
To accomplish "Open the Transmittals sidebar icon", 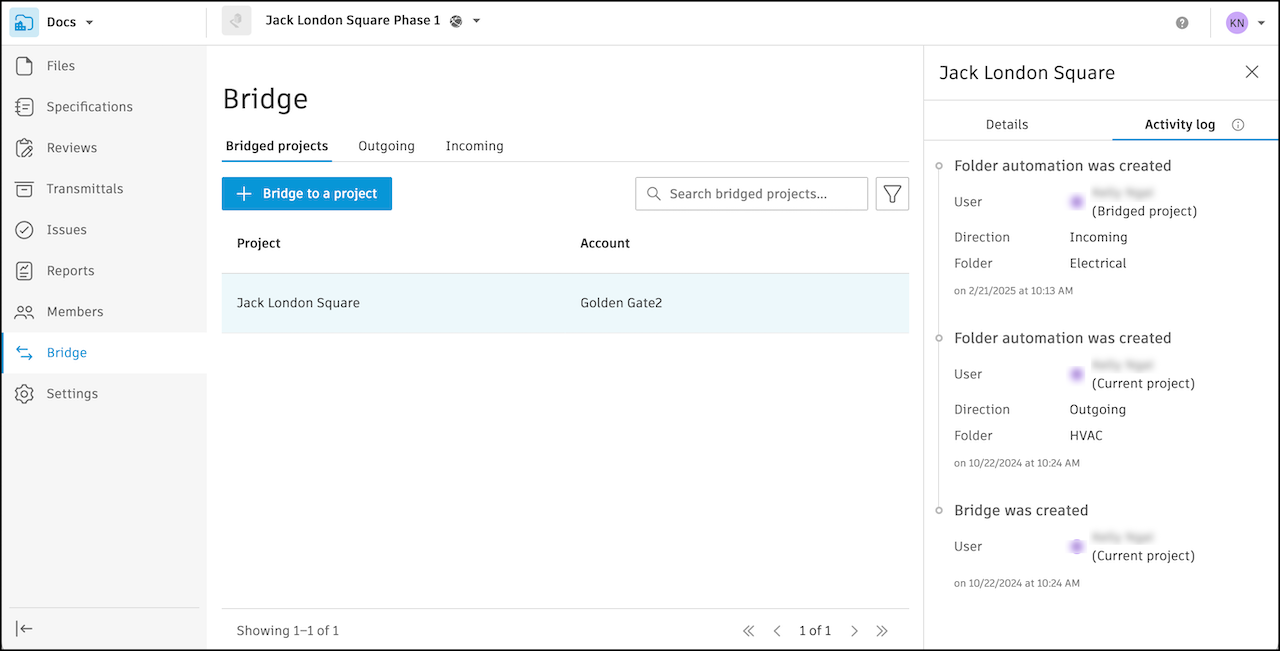I will [25, 189].
